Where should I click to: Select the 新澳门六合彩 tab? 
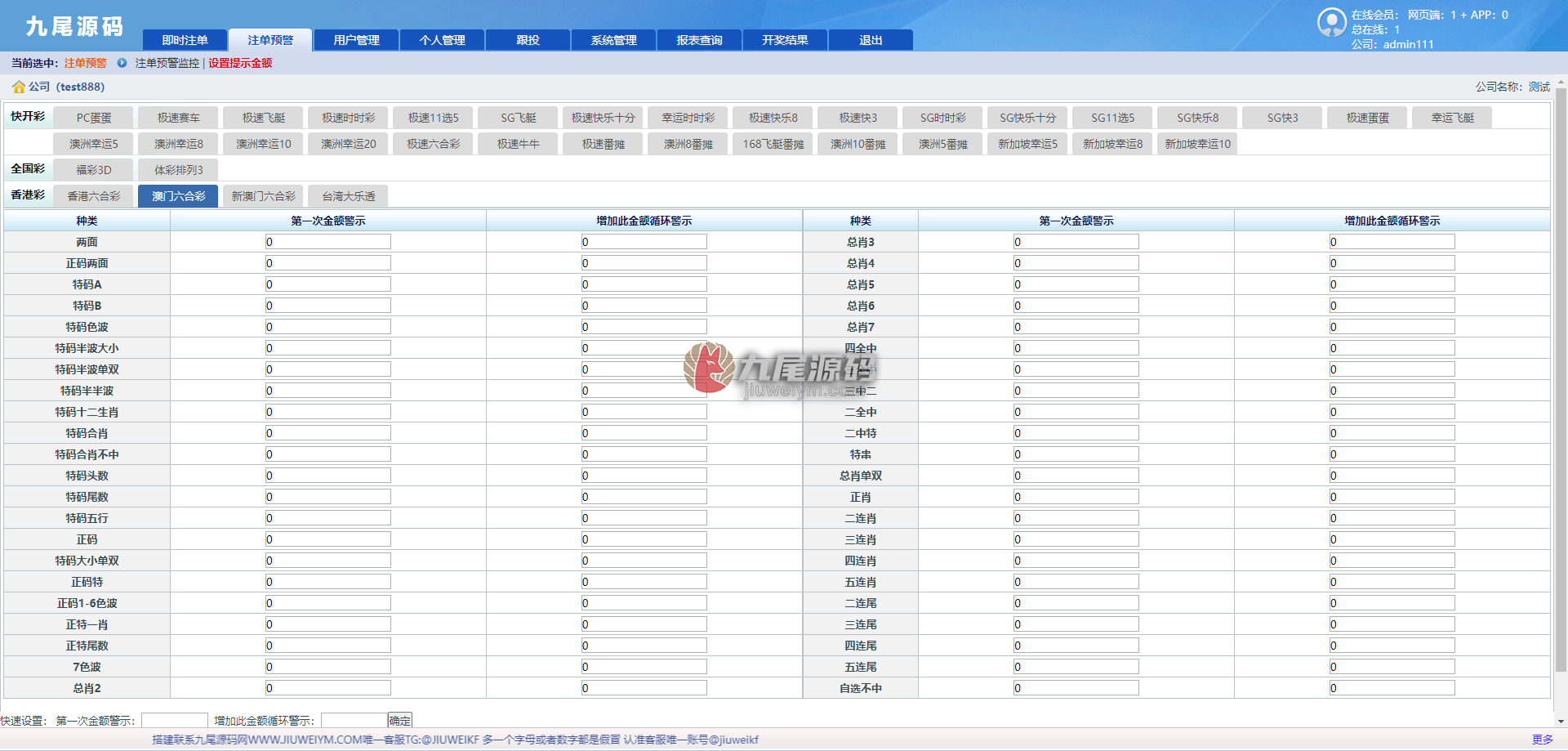tap(264, 196)
